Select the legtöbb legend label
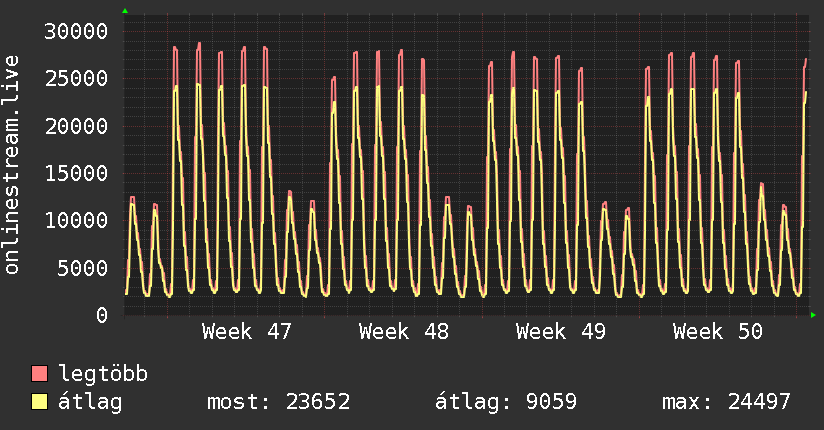Image resolution: width=824 pixels, height=430 pixels. click(x=103, y=374)
